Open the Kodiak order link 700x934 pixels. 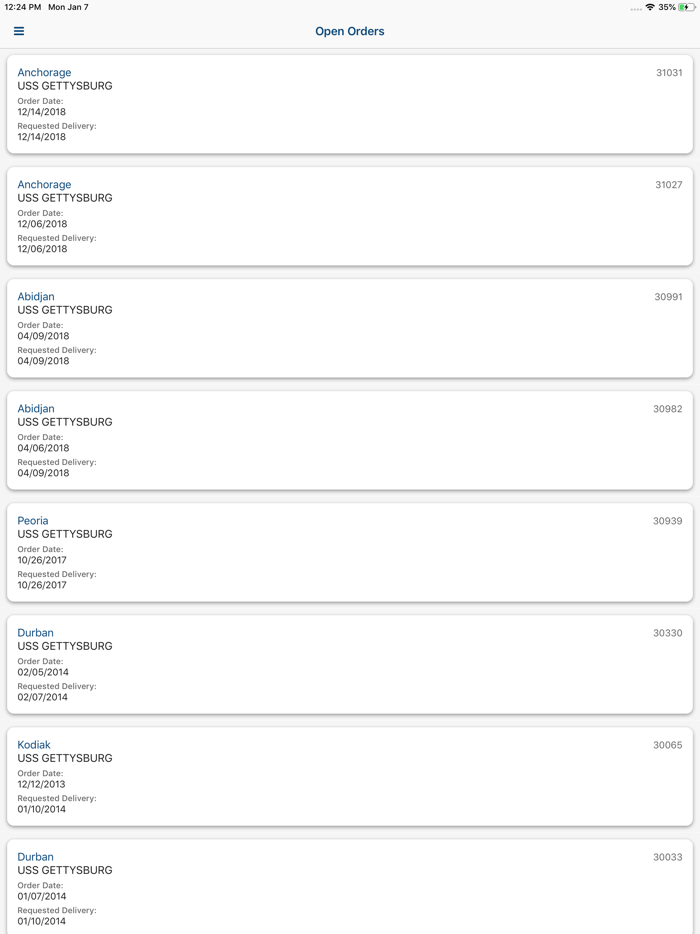[x=34, y=745]
